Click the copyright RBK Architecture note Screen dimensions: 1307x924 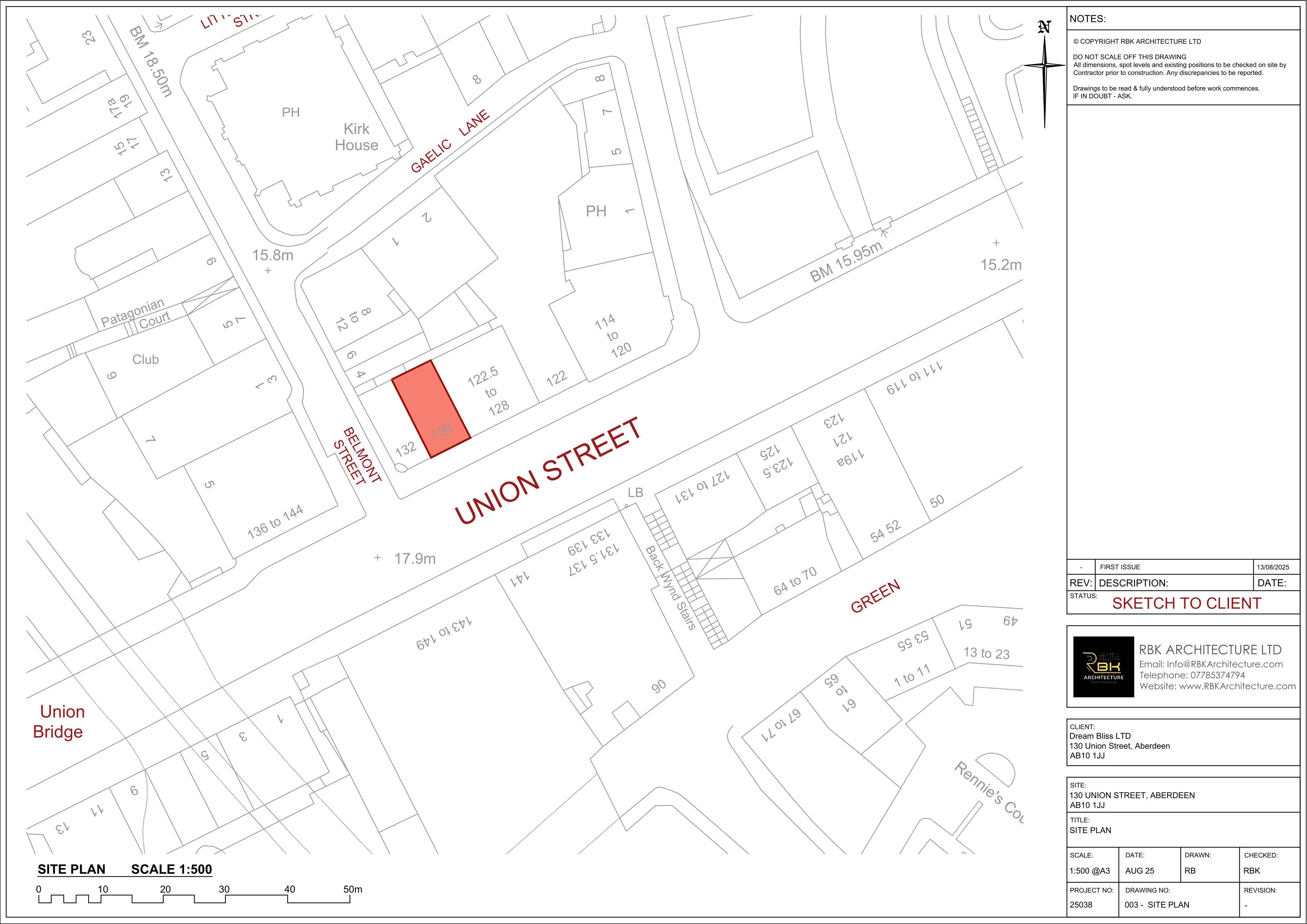click(1137, 41)
